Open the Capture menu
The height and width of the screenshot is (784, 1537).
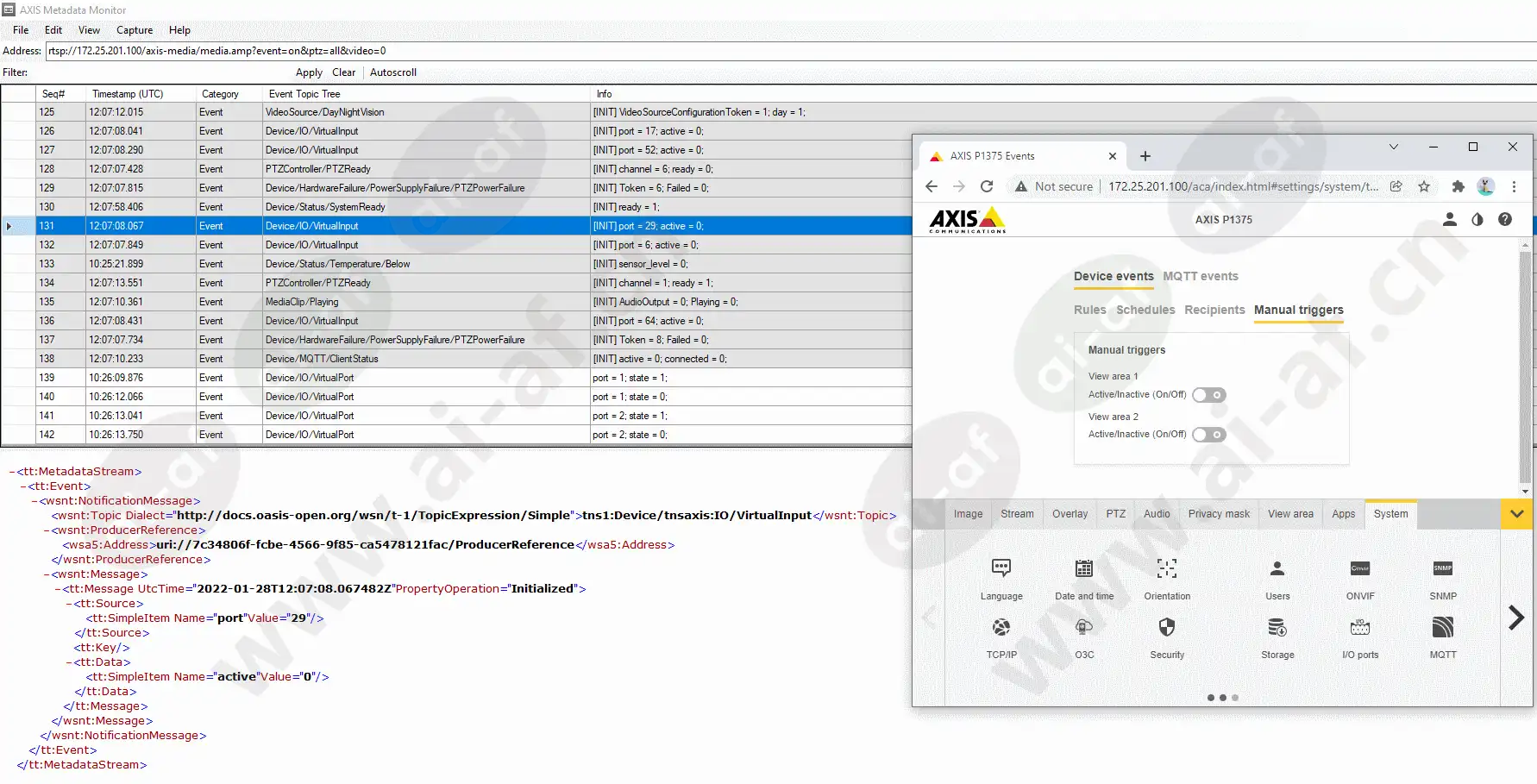pyautogui.click(x=135, y=30)
